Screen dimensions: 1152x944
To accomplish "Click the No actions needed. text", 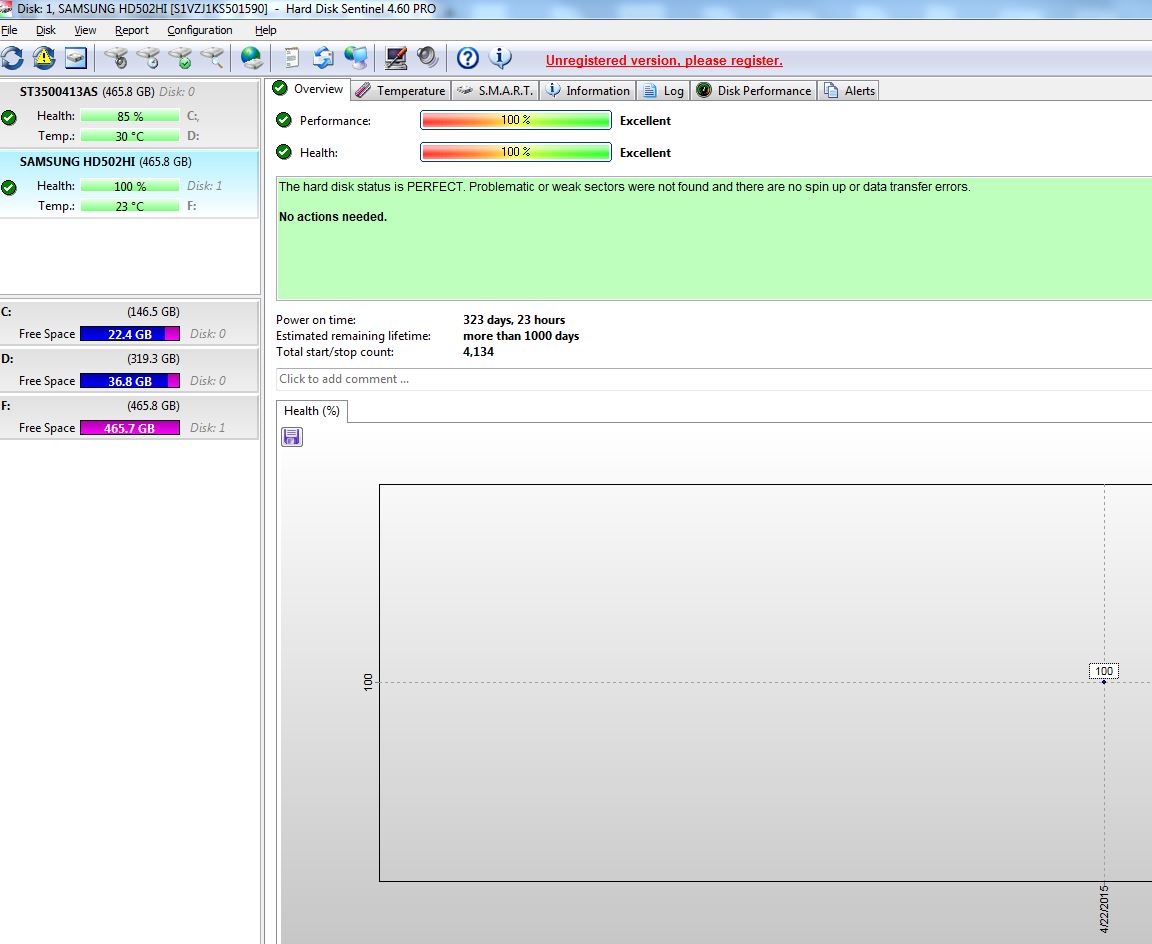I will tap(333, 217).
